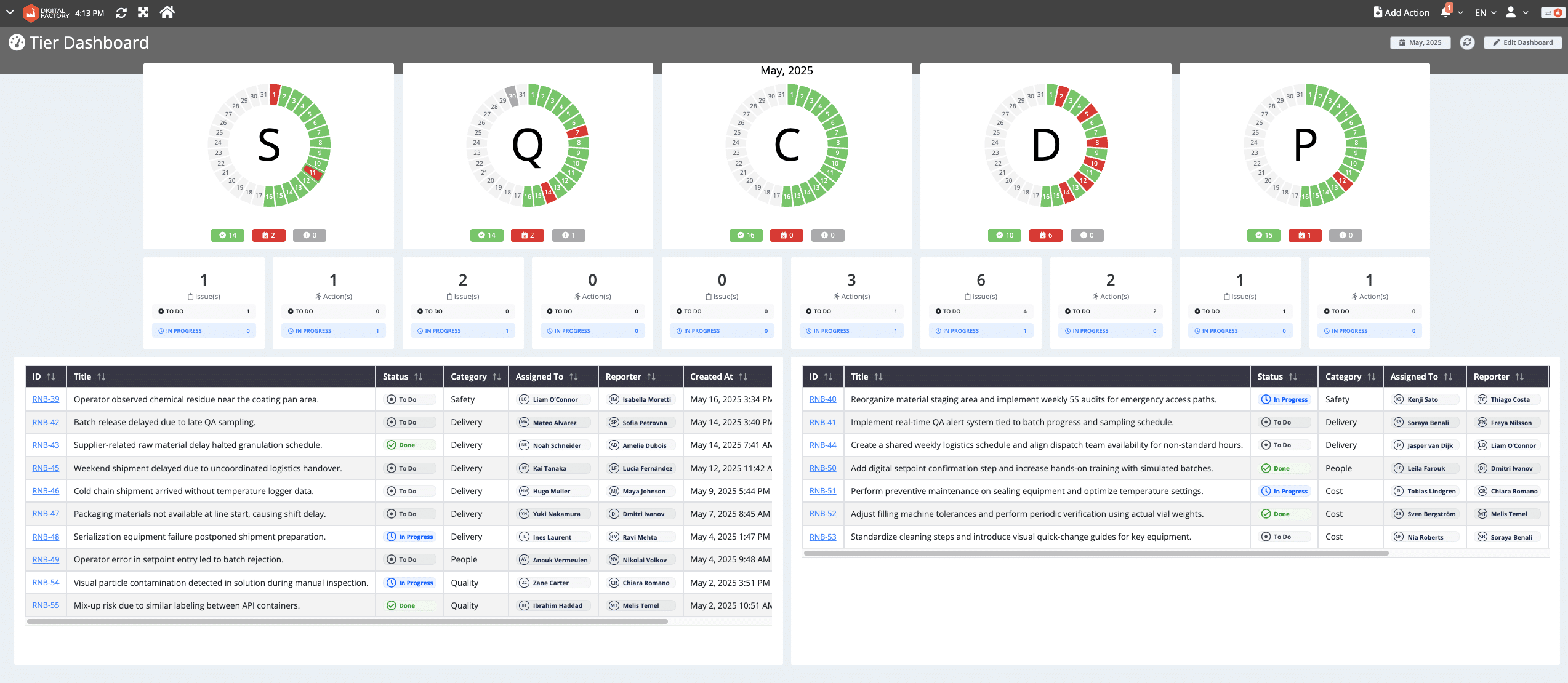Open issue RNB-54 link
The height and width of the screenshot is (683, 1568).
(46, 583)
